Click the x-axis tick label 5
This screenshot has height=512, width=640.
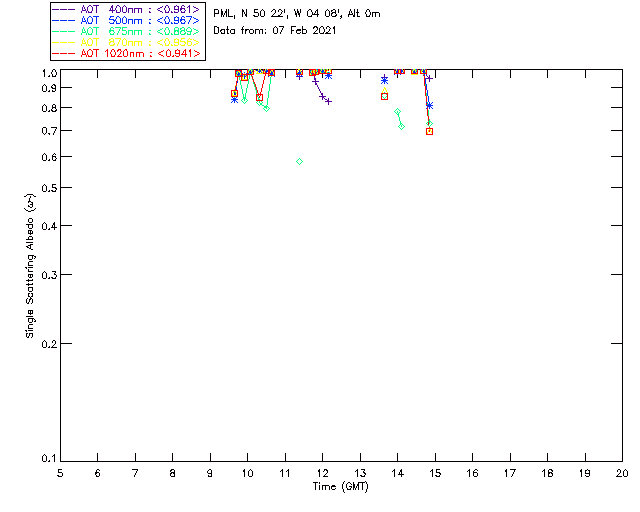click(60, 473)
